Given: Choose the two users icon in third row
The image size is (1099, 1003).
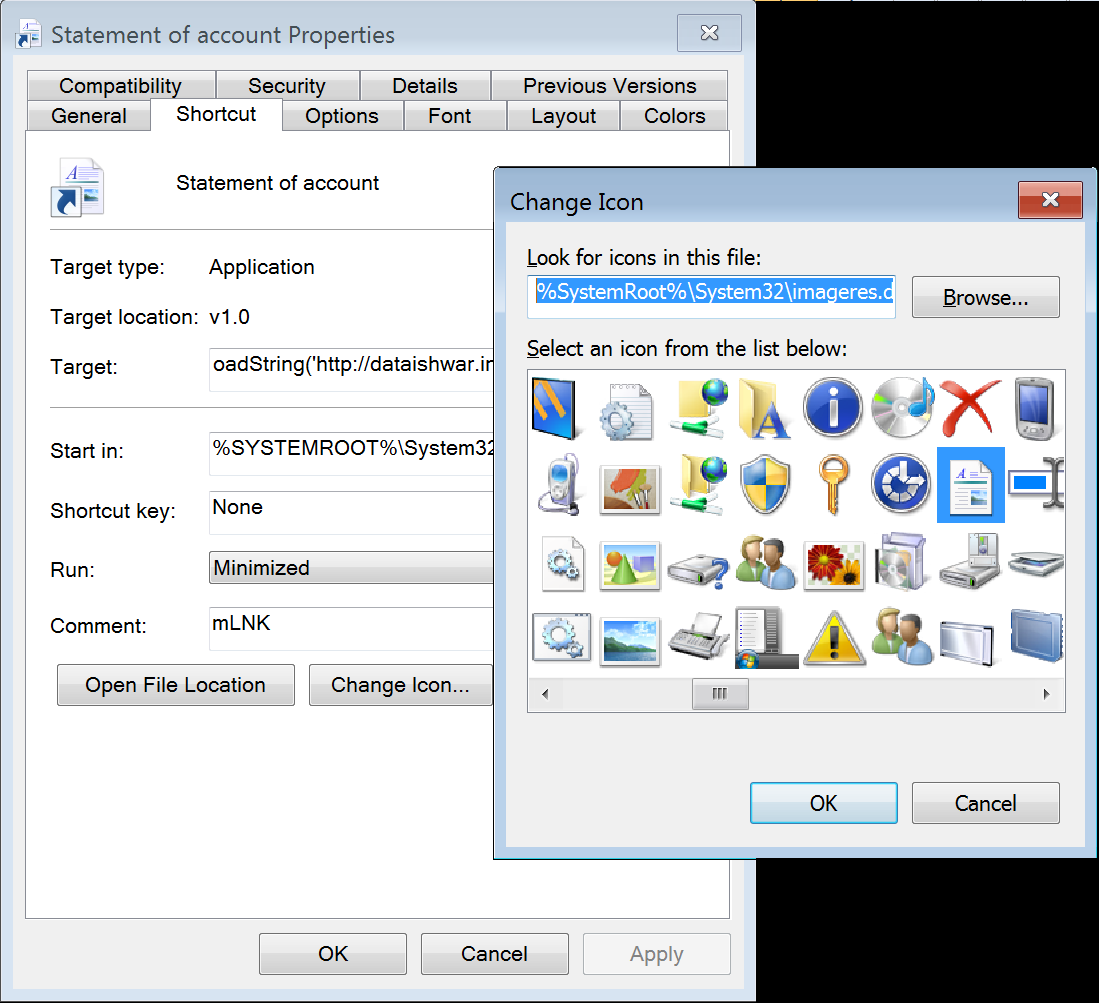Looking at the screenshot, I should [x=765, y=561].
